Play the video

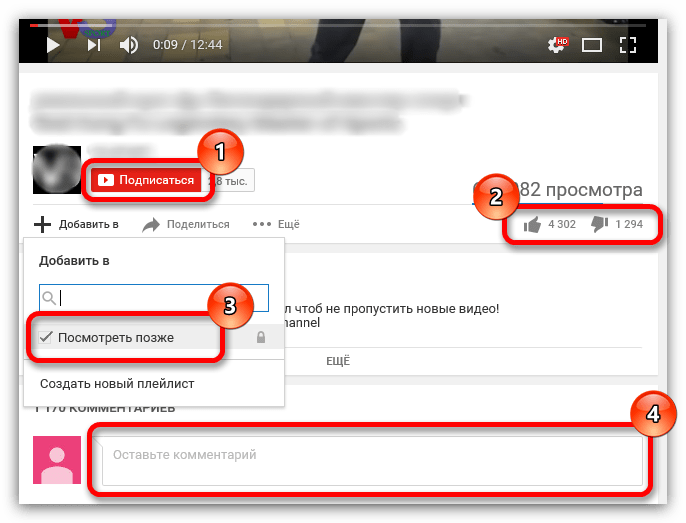tap(53, 45)
